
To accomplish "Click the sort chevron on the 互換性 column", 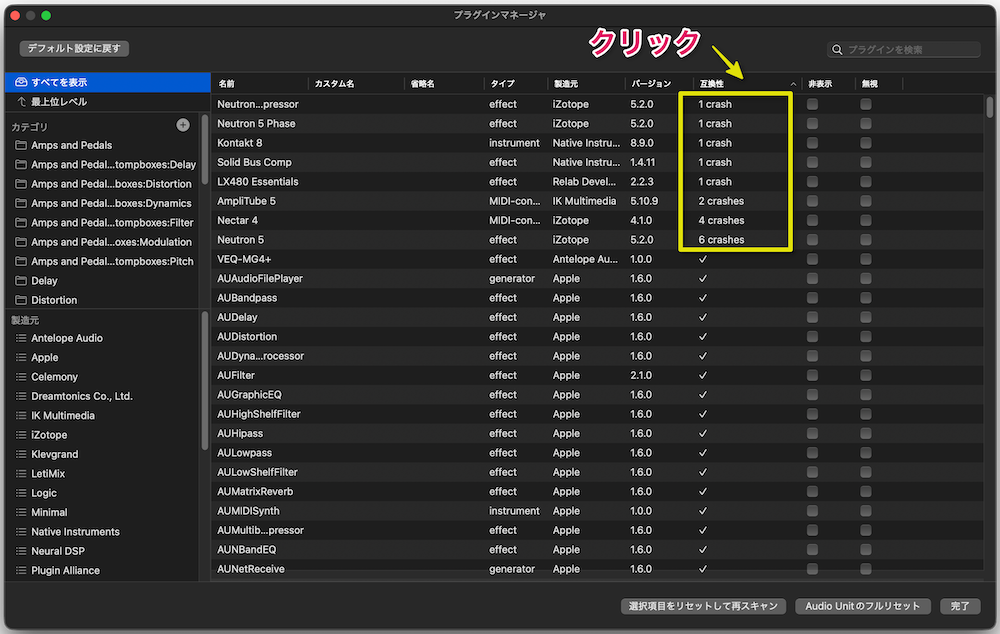I will point(793,84).
